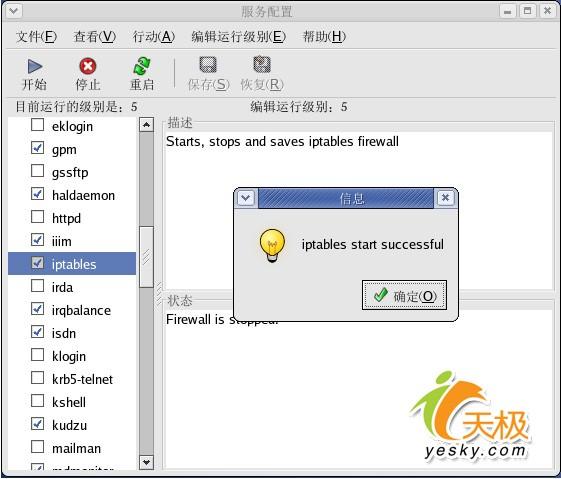
Task: Open the 帮助(H) menu
Action: 325,36
